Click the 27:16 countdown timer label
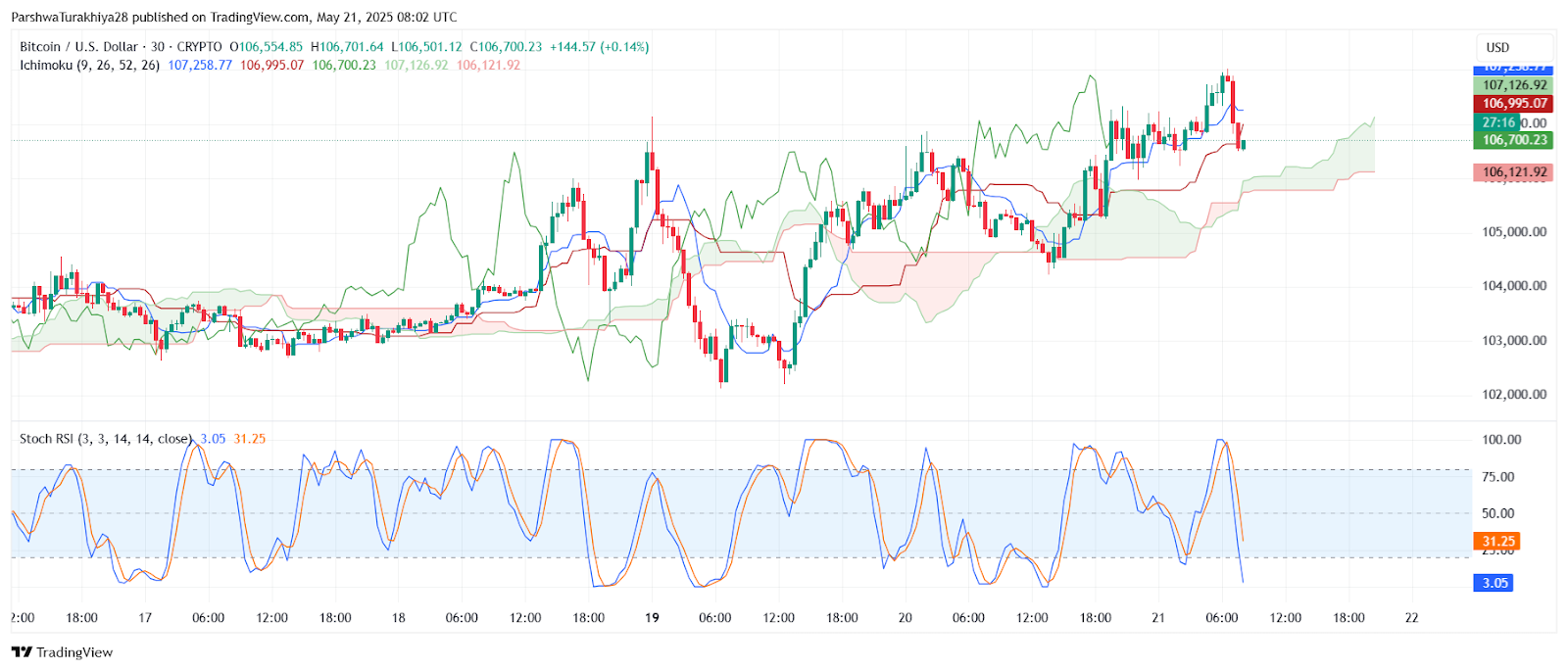Viewport: 1568px width, 671px height. coord(1498,122)
